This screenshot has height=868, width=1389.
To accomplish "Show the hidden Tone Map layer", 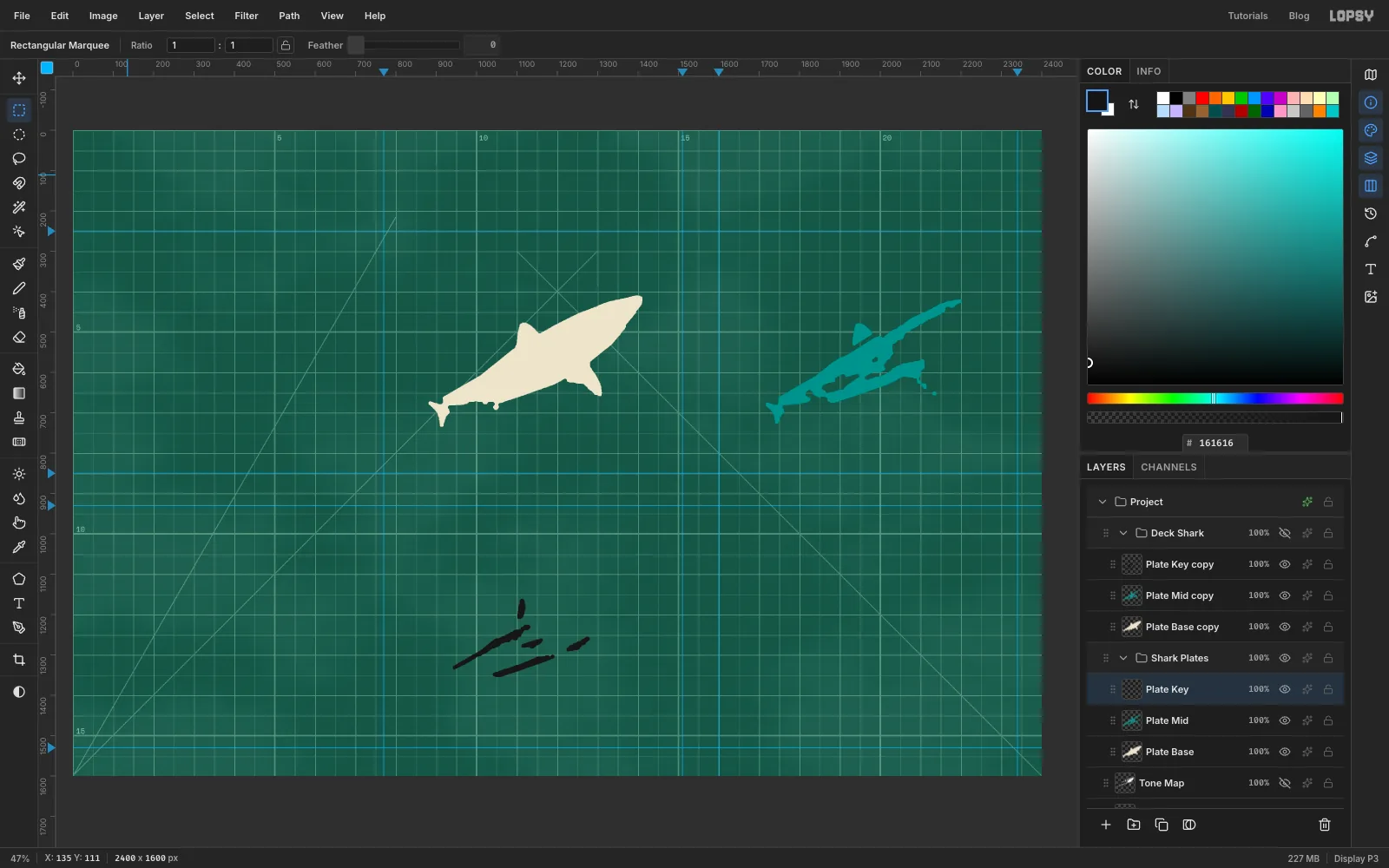I will pyautogui.click(x=1285, y=783).
